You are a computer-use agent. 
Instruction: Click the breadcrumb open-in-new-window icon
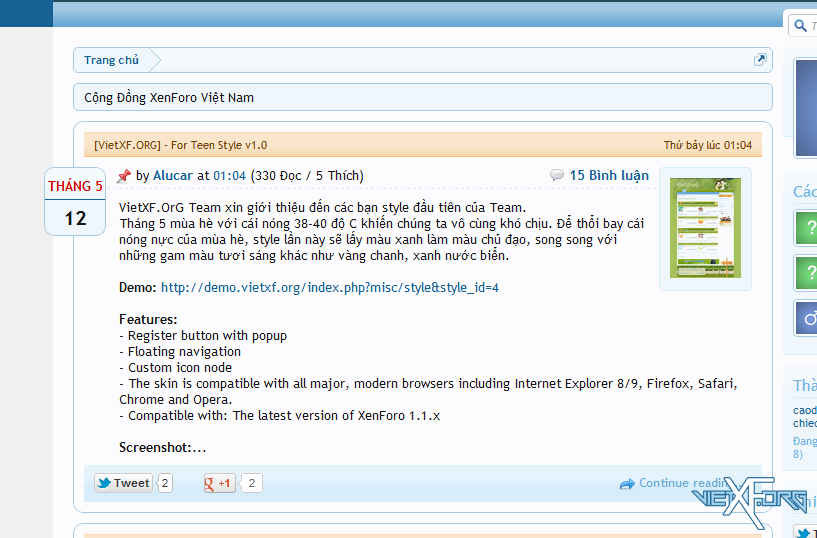(x=760, y=60)
